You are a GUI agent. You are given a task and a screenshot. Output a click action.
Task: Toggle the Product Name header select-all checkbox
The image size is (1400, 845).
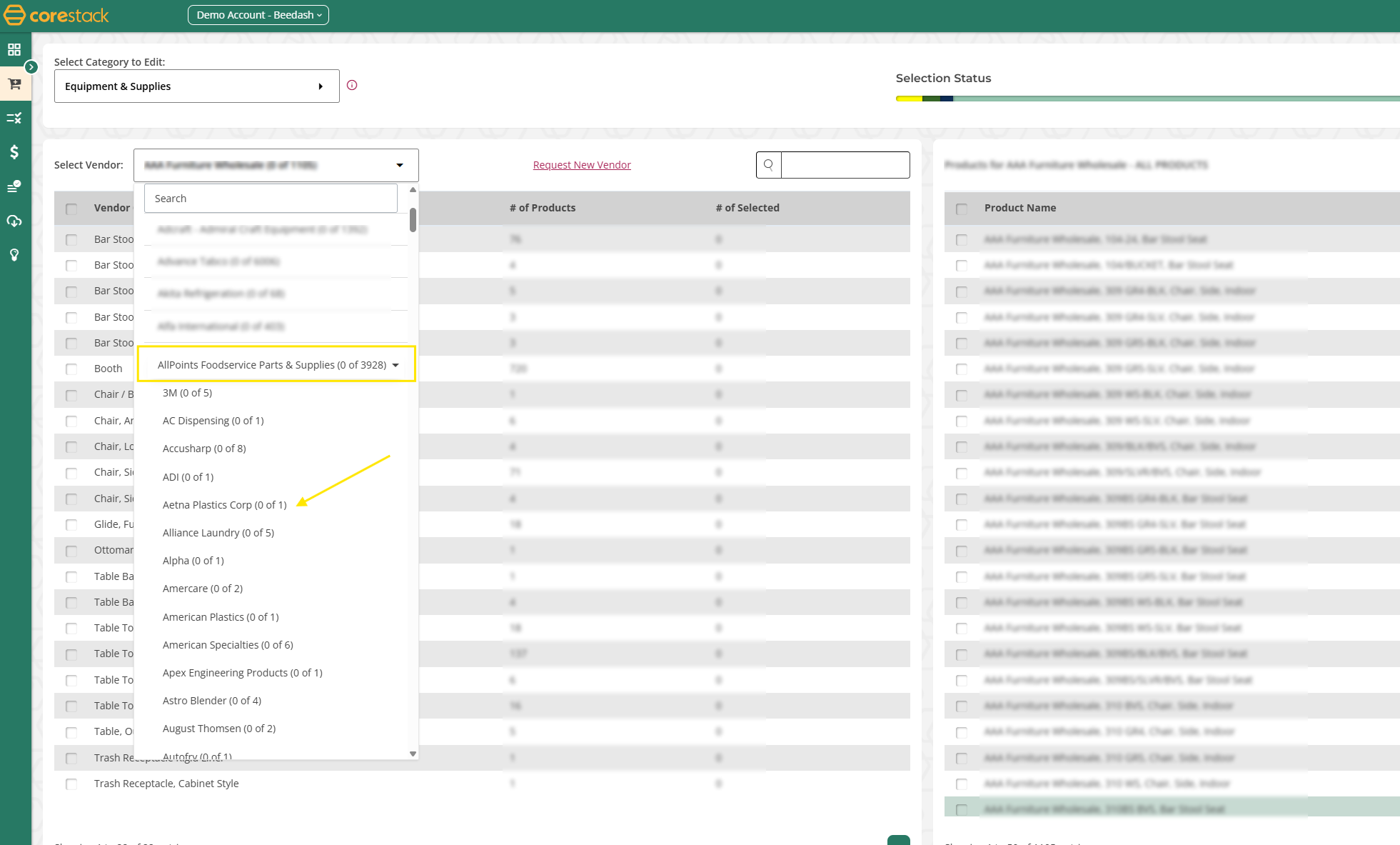pyautogui.click(x=962, y=209)
